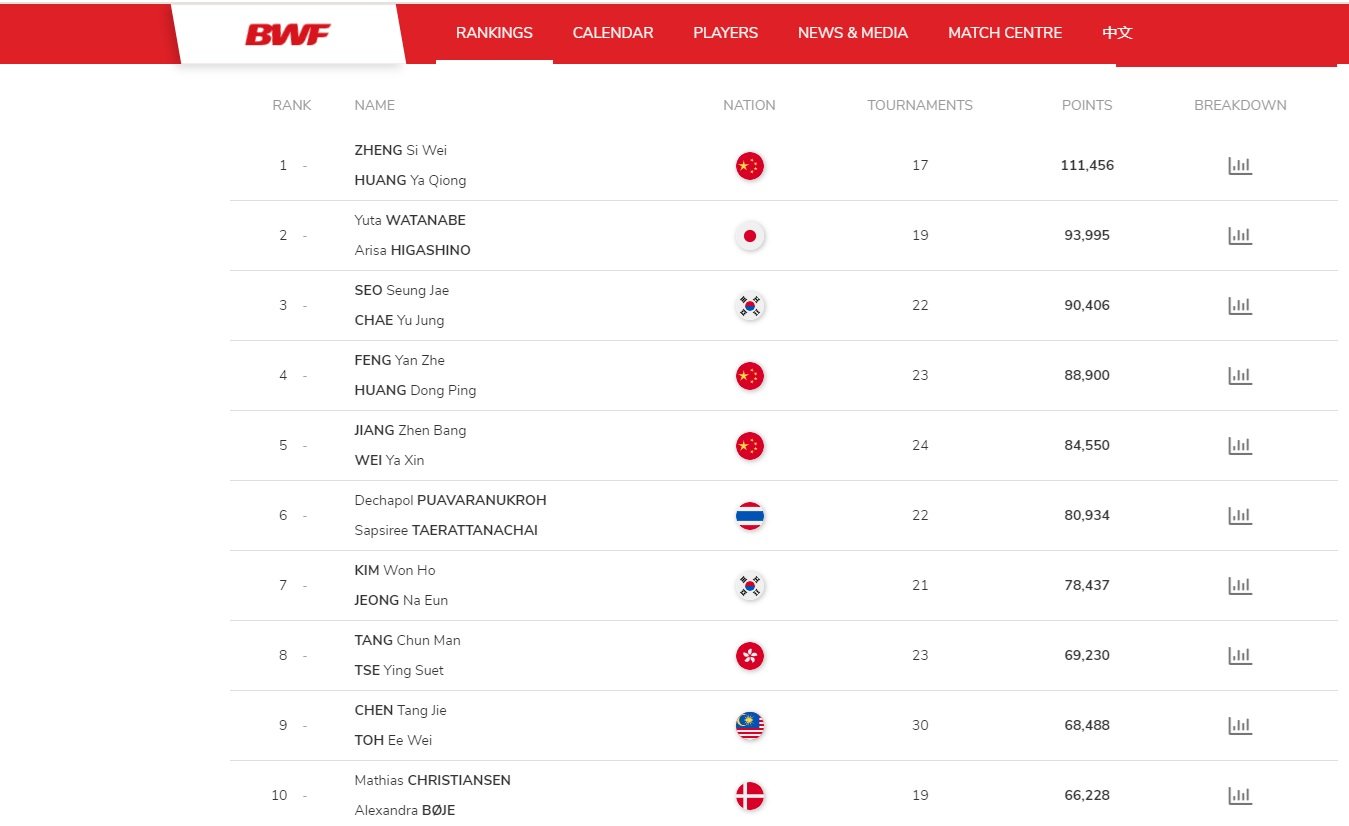The width and height of the screenshot is (1349, 826).
Task: Go to the Calendar menu item
Action: point(613,33)
